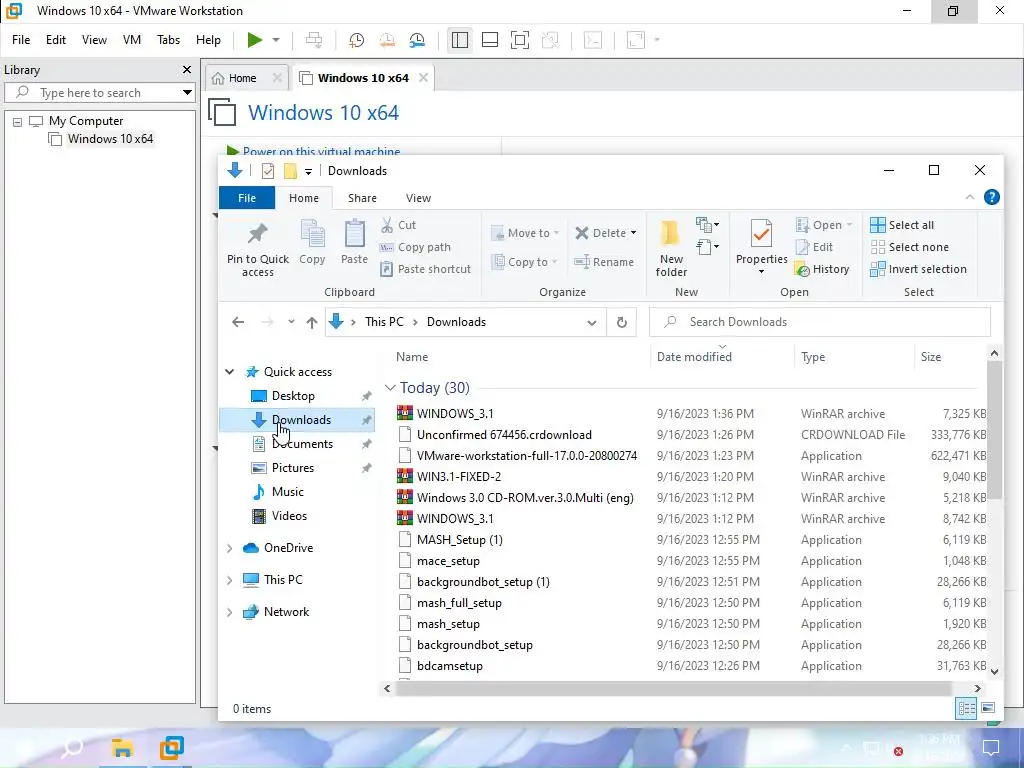Open the Explorer File ribbon tab
Screen dimensions: 1024x768
(247, 198)
